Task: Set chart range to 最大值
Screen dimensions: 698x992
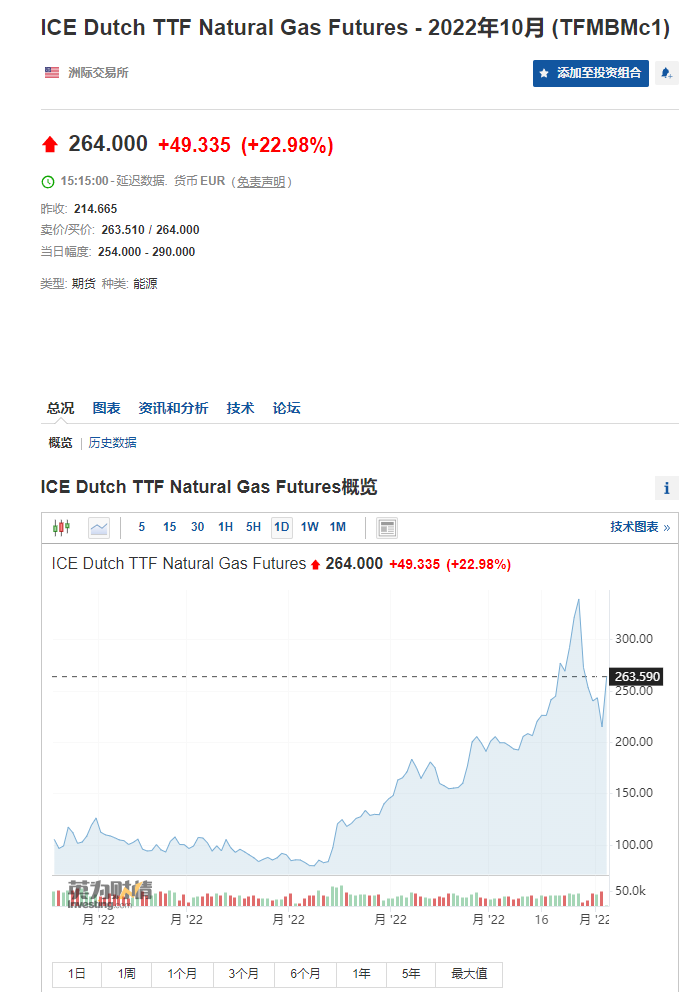Action: pos(469,973)
